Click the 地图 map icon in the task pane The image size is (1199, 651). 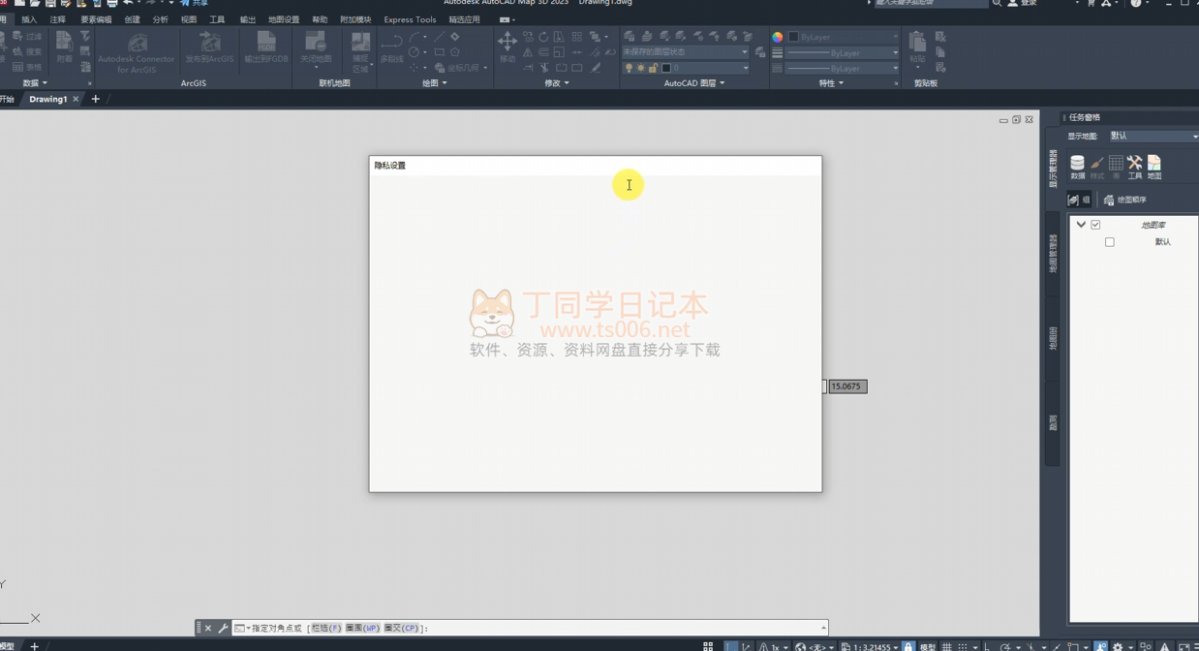[1154, 164]
